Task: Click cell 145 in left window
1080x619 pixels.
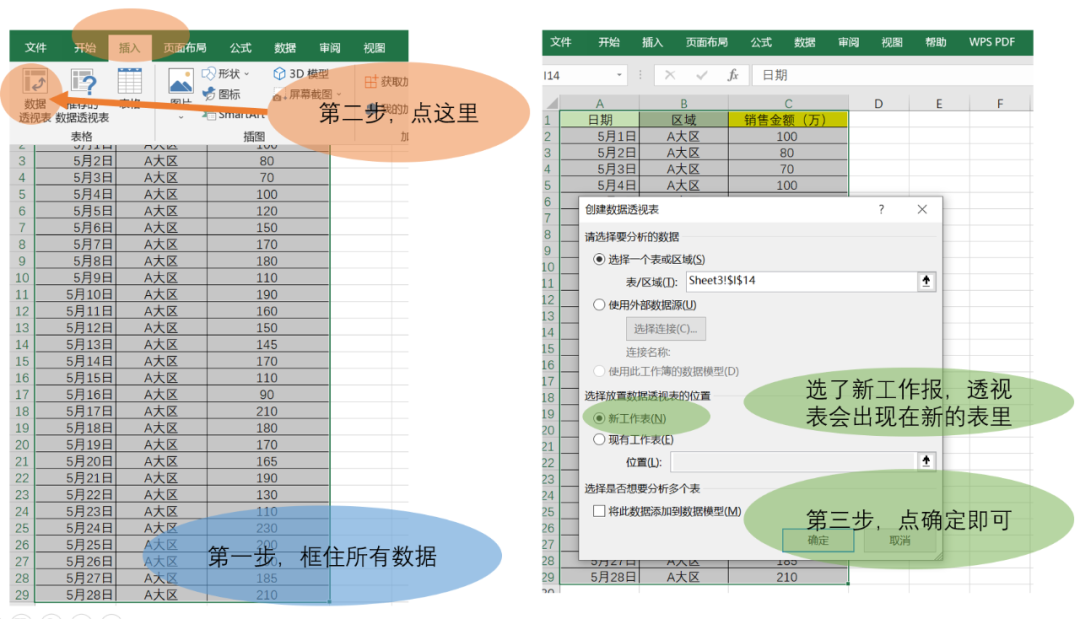Action: click(x=267, y=344)
